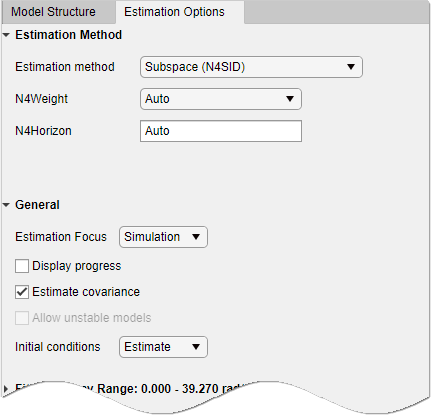Click the Estimation Method section heading
433x418 pixels.
69,35
